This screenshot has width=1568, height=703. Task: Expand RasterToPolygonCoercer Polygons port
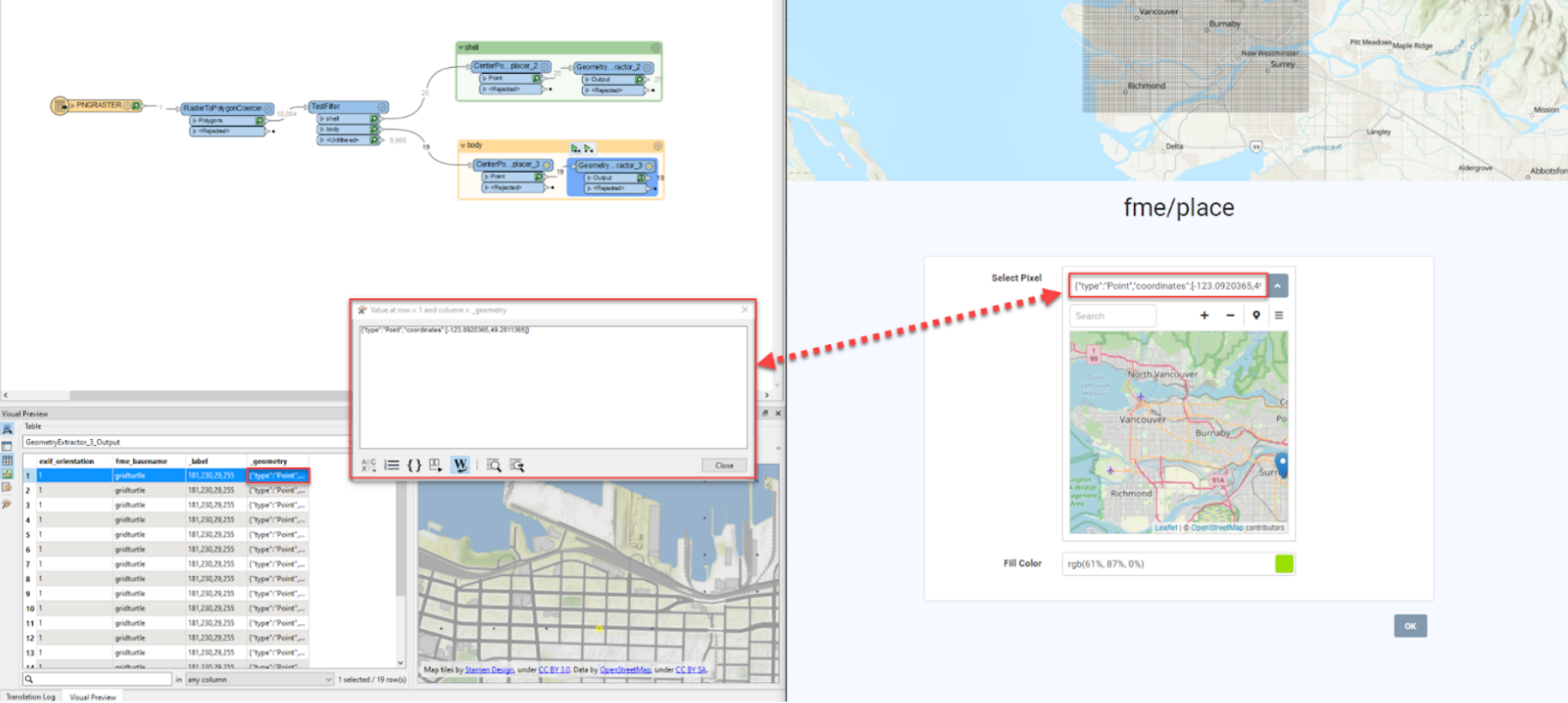click(195, 120)
